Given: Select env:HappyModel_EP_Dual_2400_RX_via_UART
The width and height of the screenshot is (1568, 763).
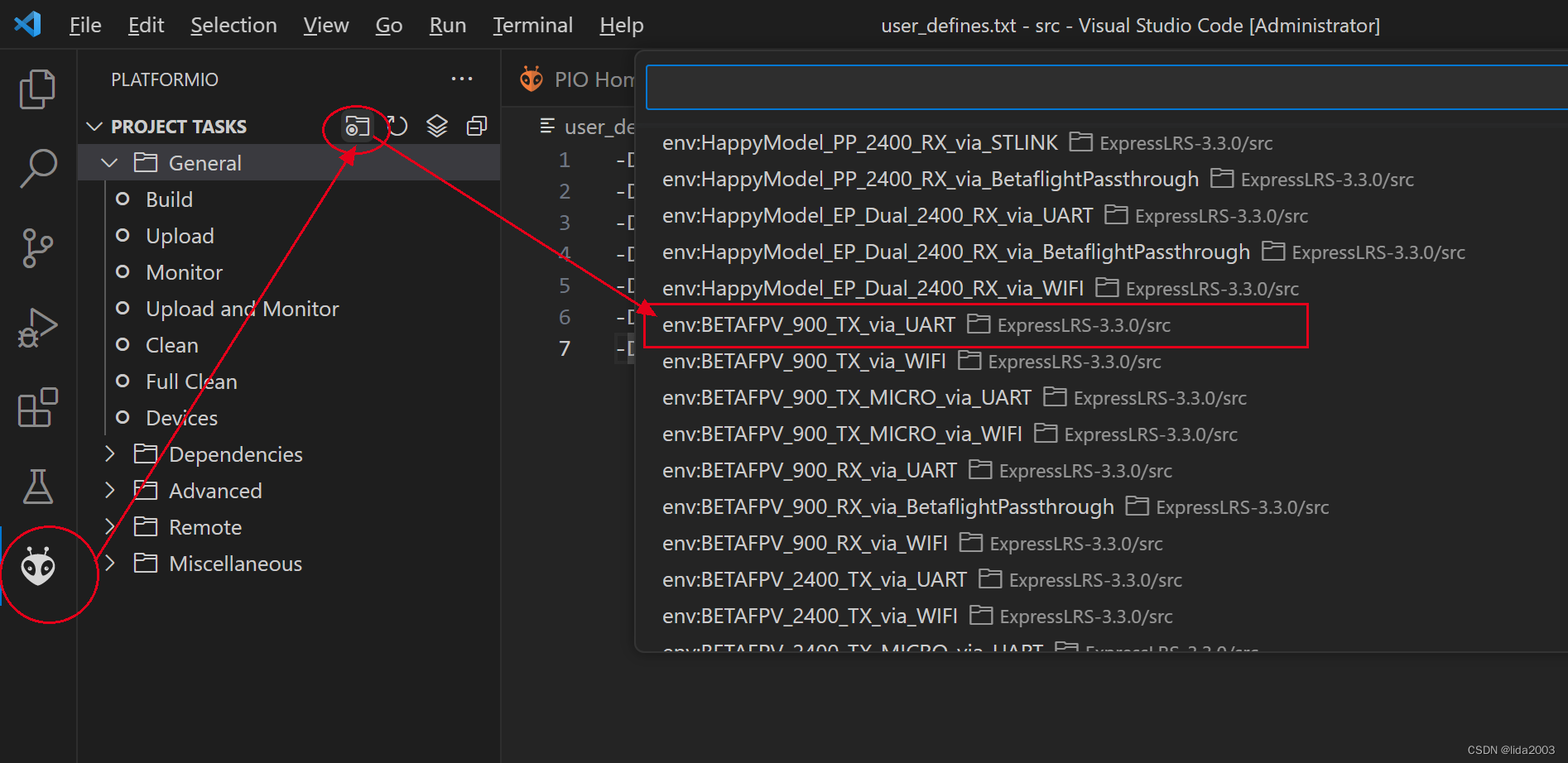Looking at the screenshot, I should click(x=1102, y=216).
